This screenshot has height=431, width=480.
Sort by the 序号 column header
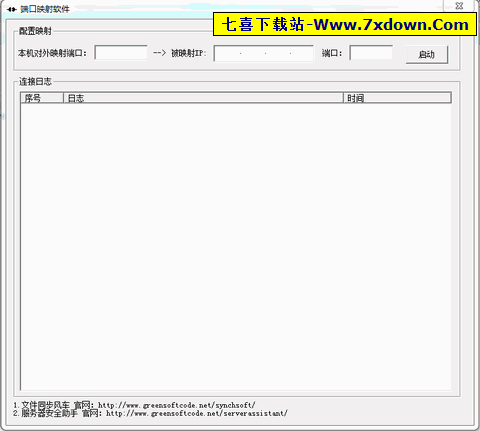tap(42, 98)
